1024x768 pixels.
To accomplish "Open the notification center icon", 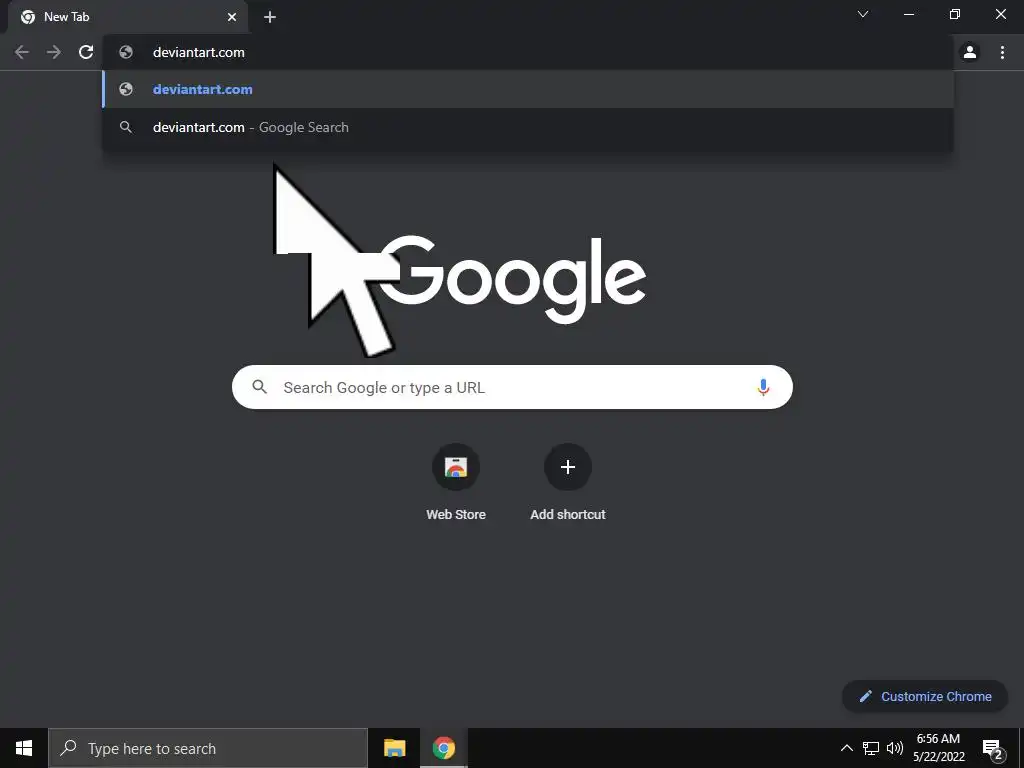I will click(x=993, y=749).
